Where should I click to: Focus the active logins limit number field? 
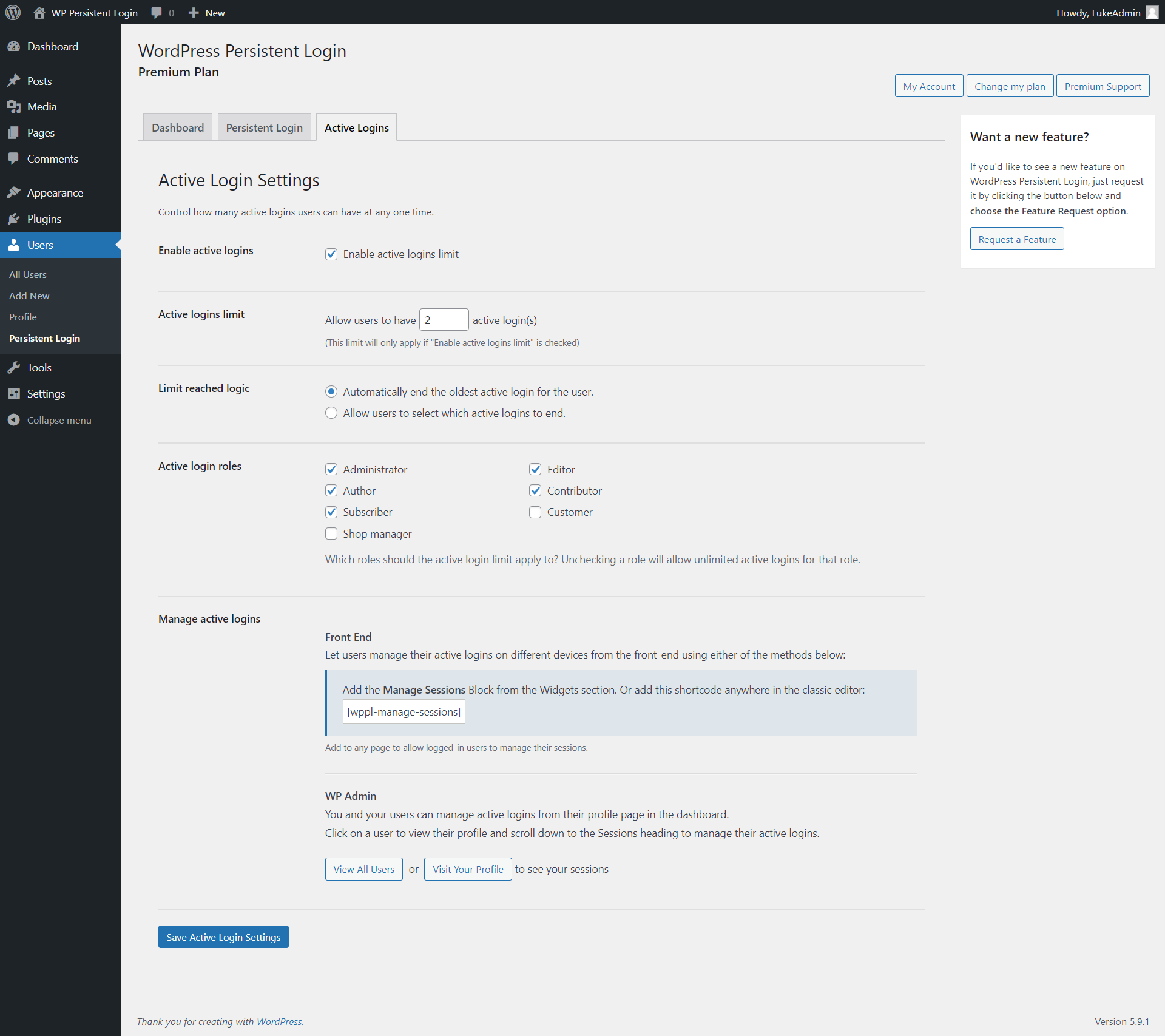click(444, 320)
